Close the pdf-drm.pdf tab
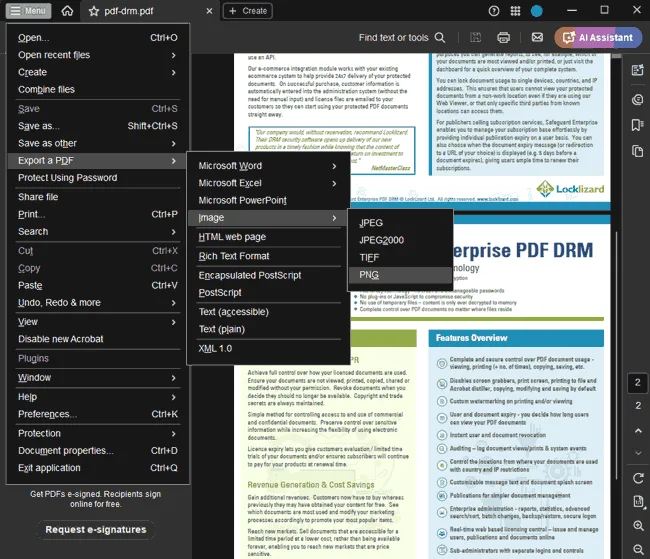The width and height of the screenshot is (650, 559). pos(209,11)
